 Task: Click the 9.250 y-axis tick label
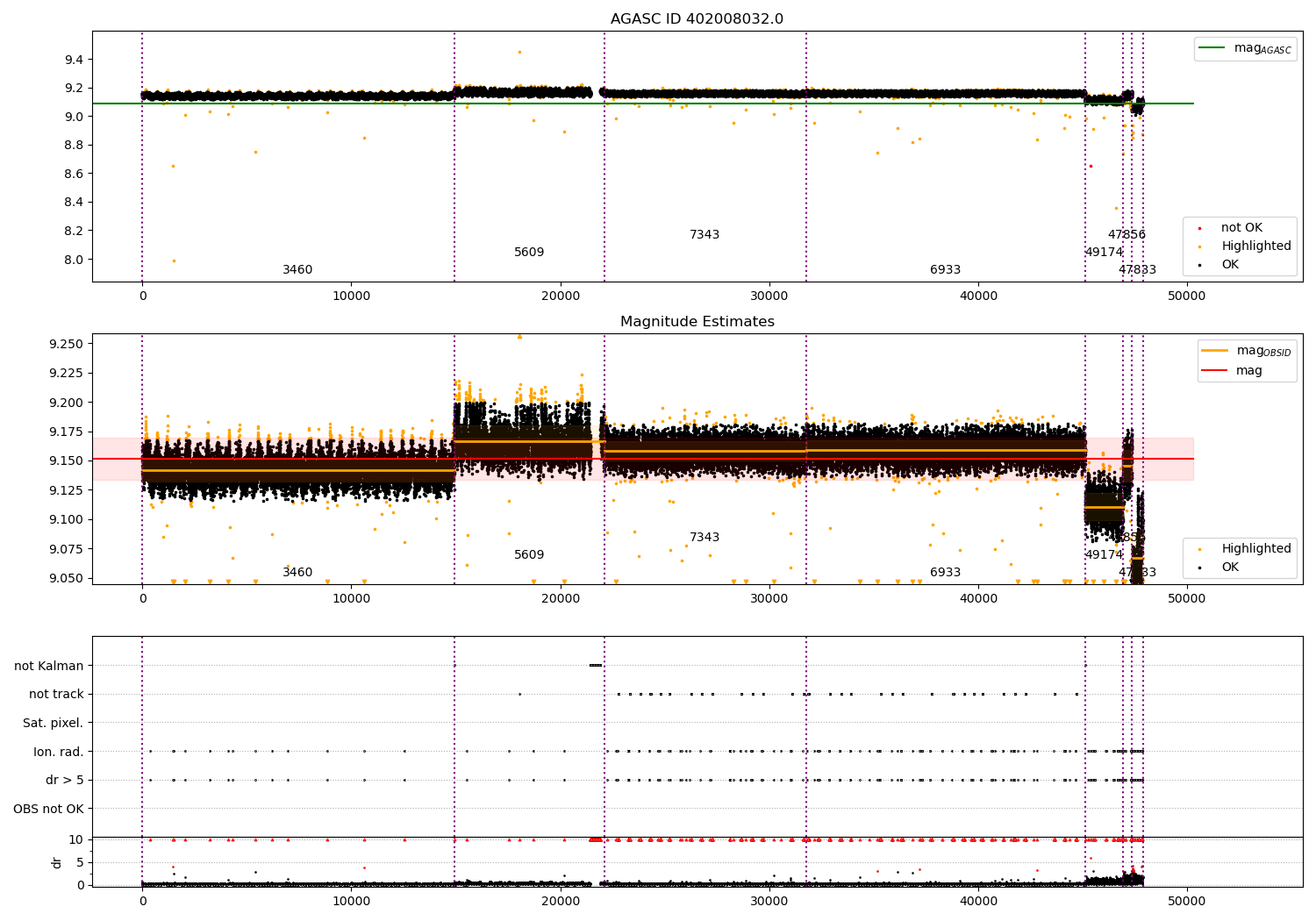pyautogui.click(x=67, y=344)
